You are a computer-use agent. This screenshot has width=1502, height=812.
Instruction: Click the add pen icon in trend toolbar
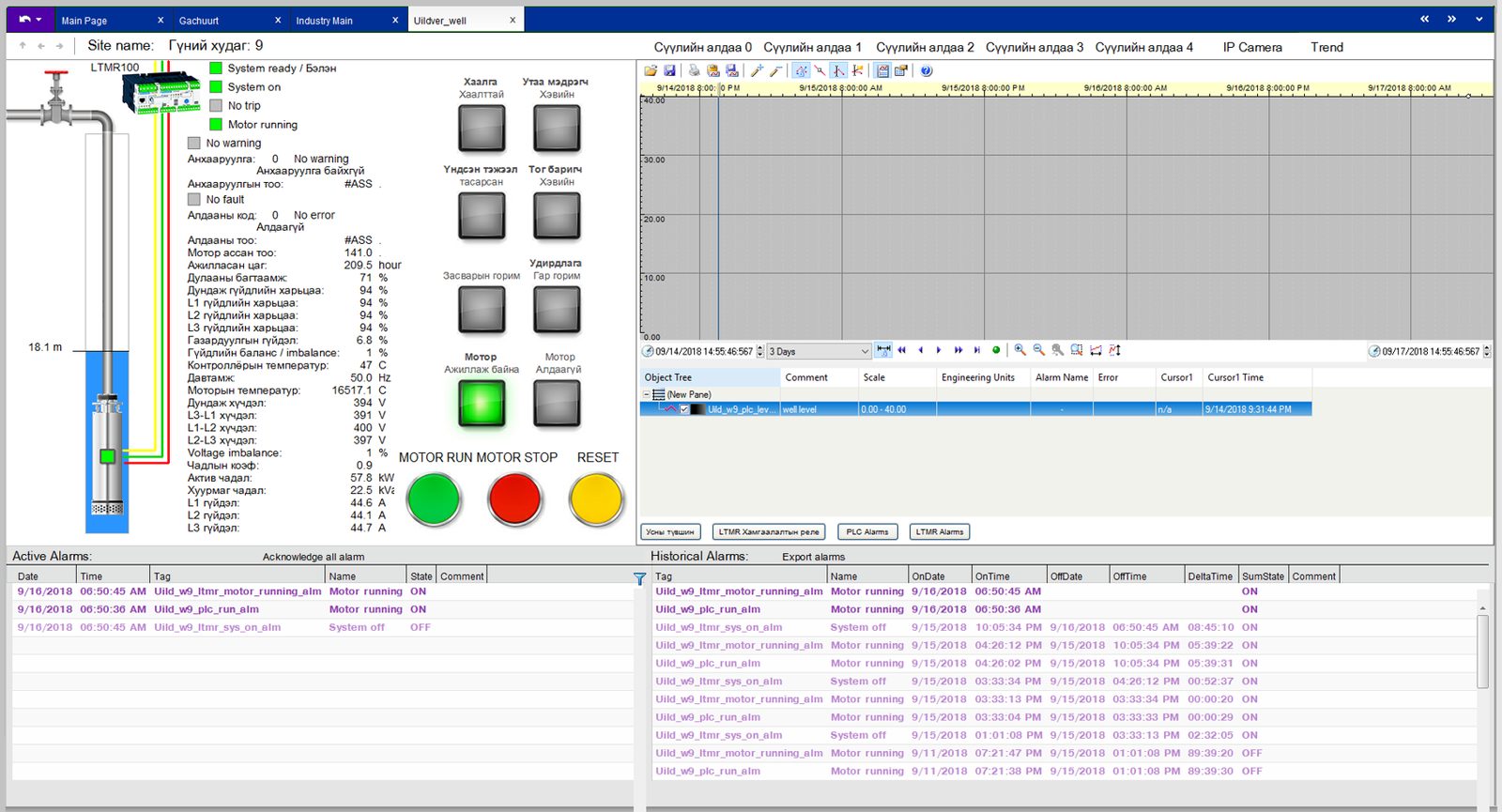pos(758,70)
